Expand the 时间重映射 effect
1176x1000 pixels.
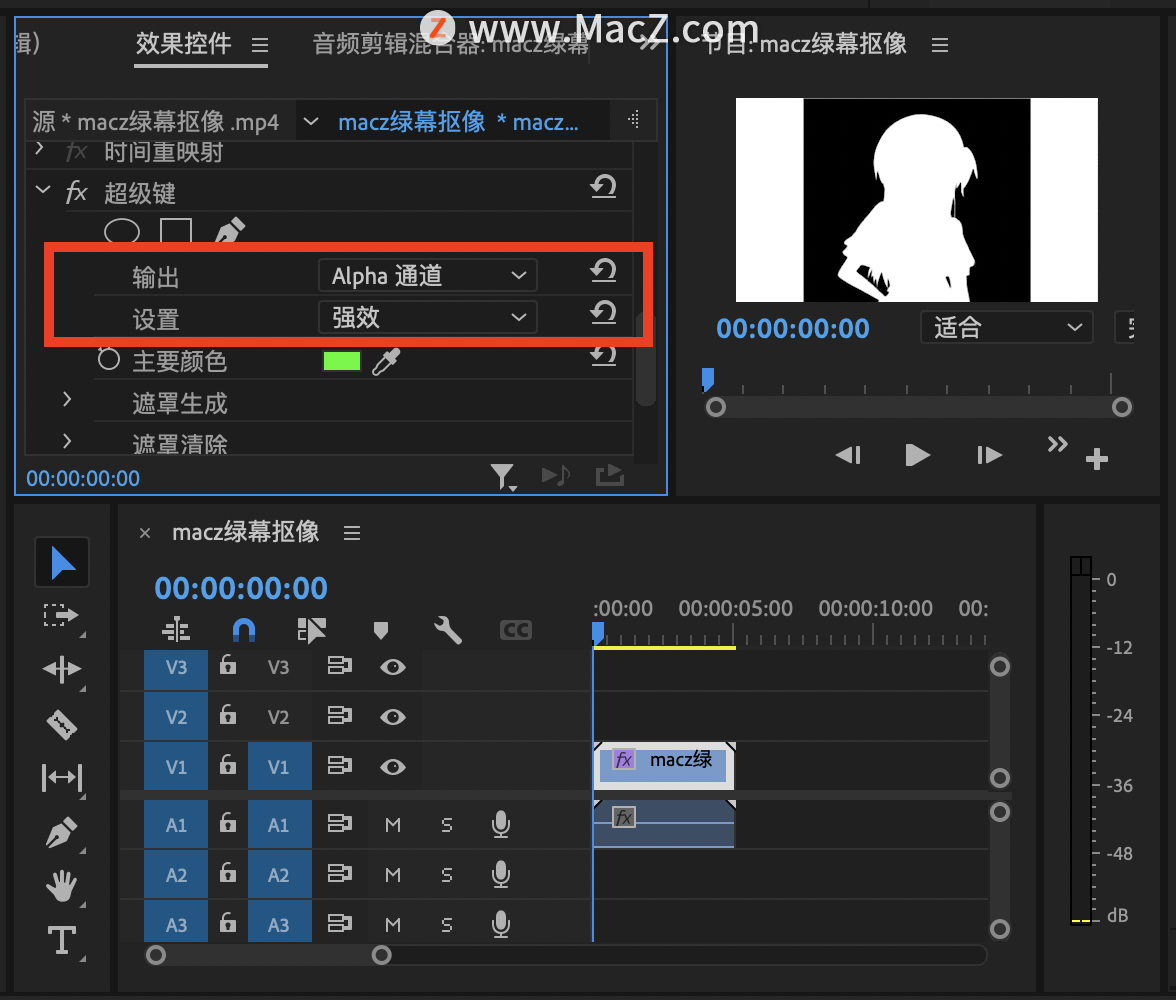[x=40, y=149]
